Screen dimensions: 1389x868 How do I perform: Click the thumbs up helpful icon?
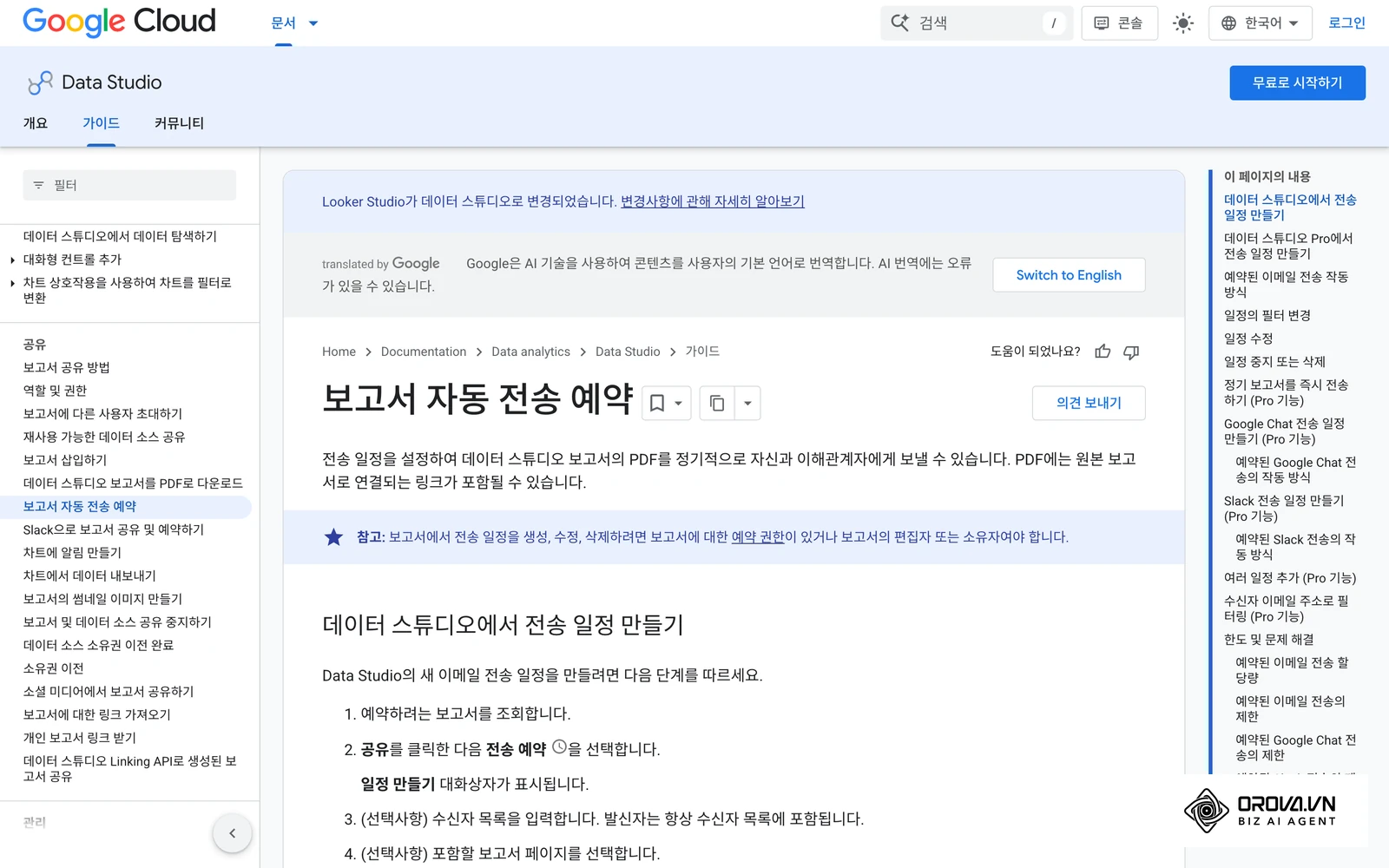click(x=1103, y=352)
